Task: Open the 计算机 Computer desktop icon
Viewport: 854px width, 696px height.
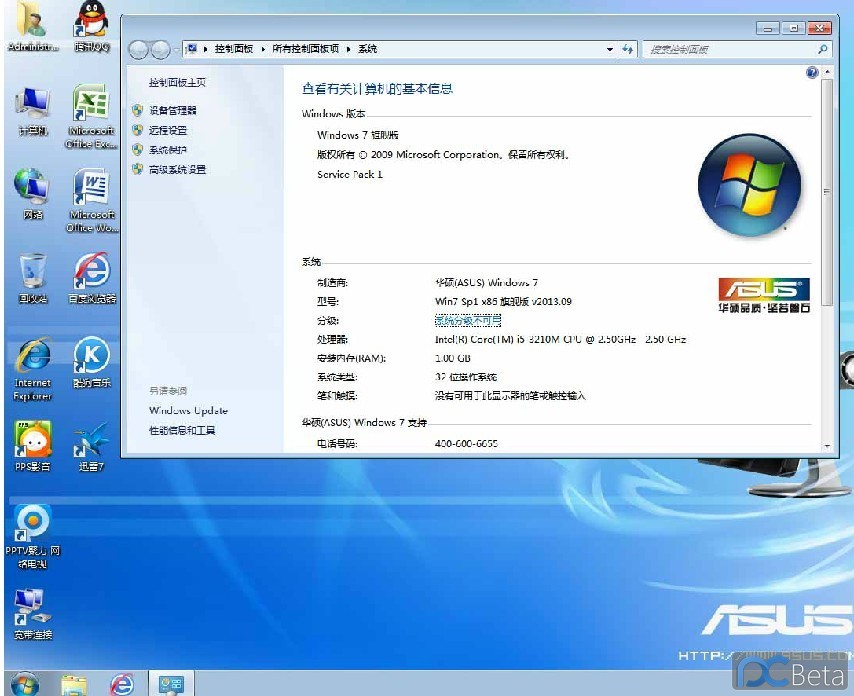Action: (x=33, y=111)
